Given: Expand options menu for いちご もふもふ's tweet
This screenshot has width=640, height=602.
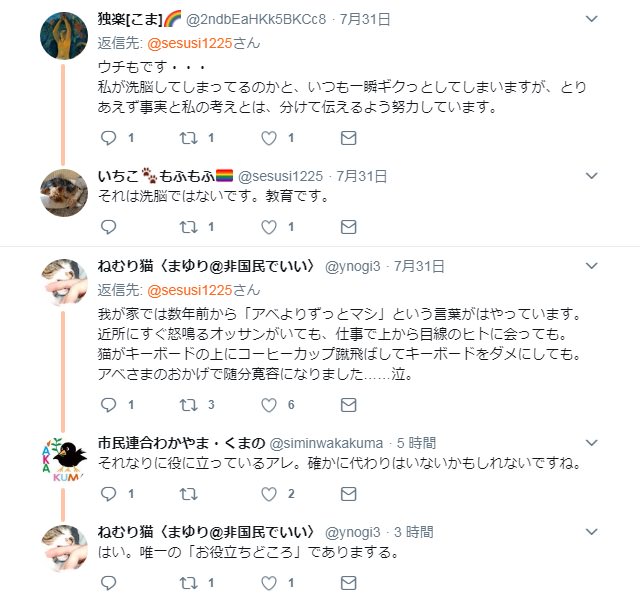Looking at the screenshot, I should [592, 176].
